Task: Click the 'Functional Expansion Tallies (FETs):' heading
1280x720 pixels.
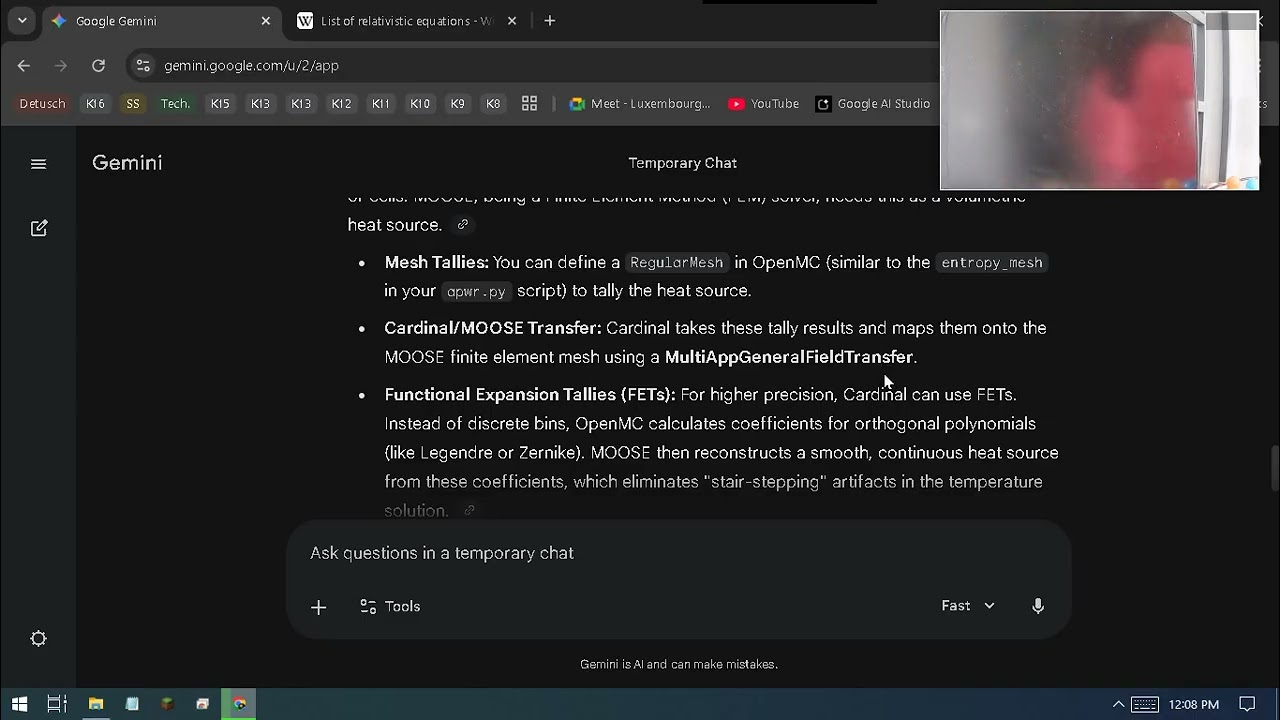Action: (530, 395)
